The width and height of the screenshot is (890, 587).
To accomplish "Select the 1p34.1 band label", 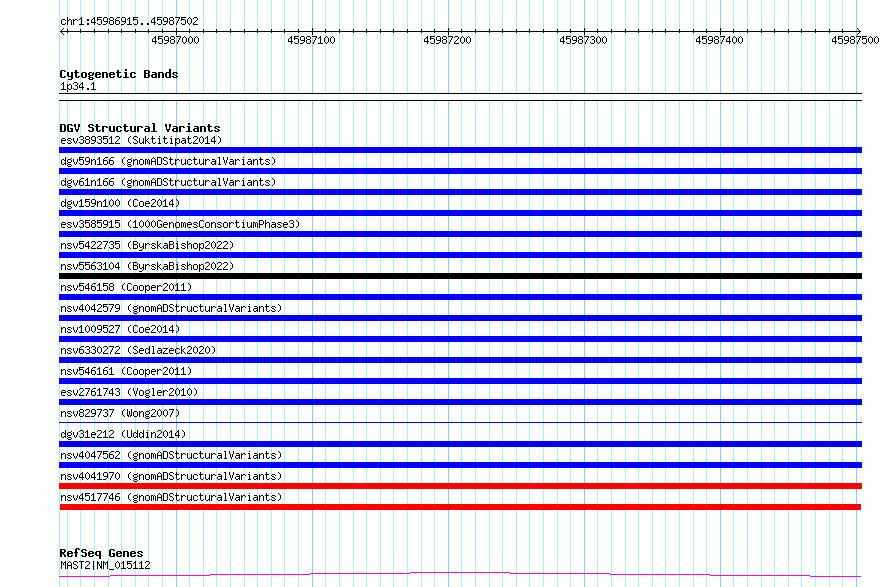I will pyautogui.click(x=78, y=86).
